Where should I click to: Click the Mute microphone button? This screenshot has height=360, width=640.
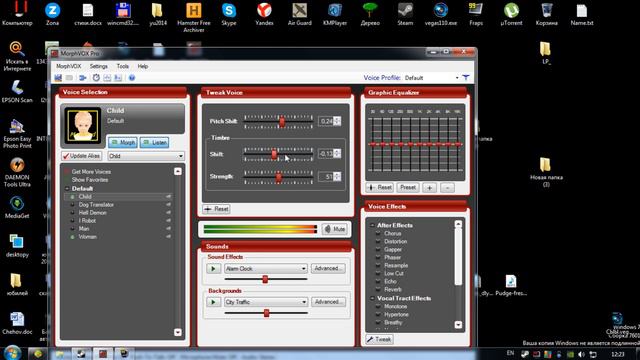point(335,229)
